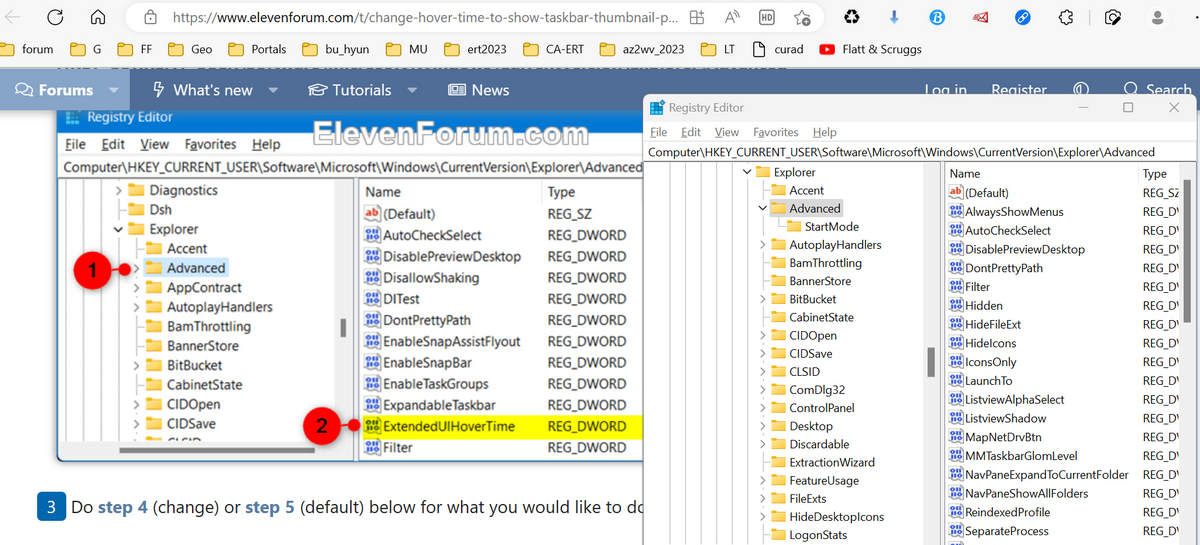Select the StartMode folder in Registry Editor tree

(x=822, y=227)
